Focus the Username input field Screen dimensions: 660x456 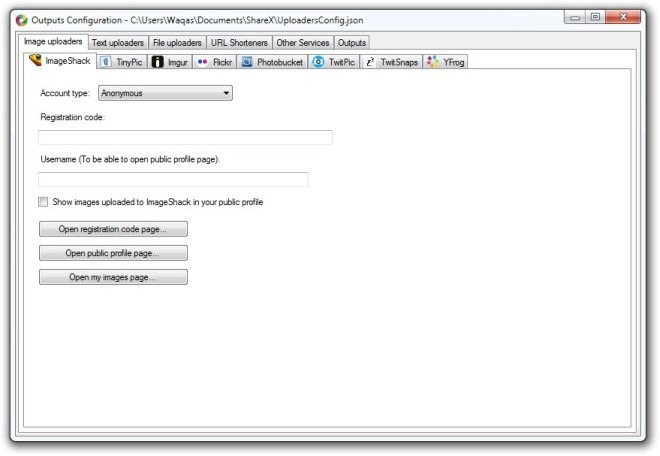[173, 179]
